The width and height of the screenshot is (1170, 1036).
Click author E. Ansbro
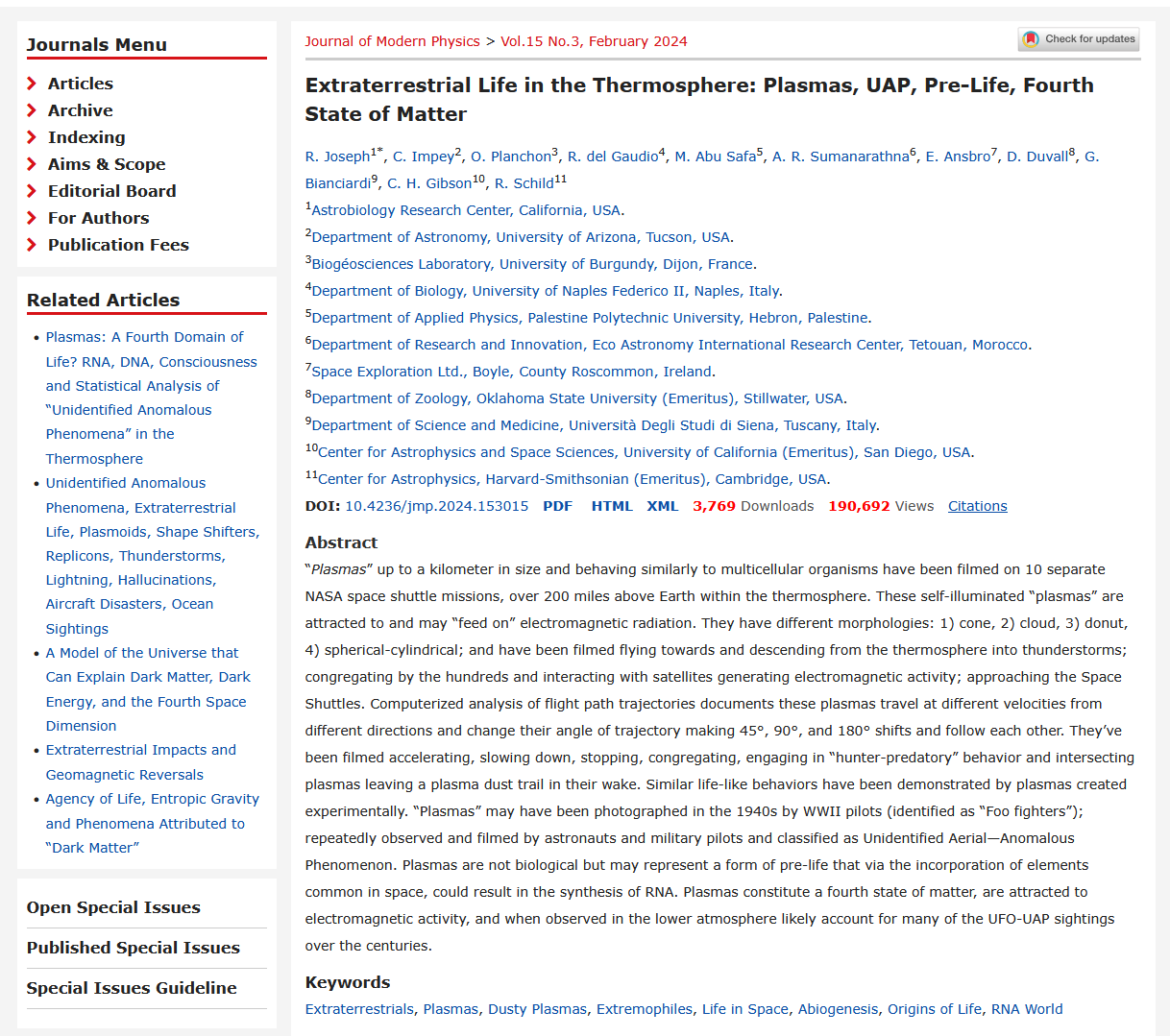coord(958,157)
